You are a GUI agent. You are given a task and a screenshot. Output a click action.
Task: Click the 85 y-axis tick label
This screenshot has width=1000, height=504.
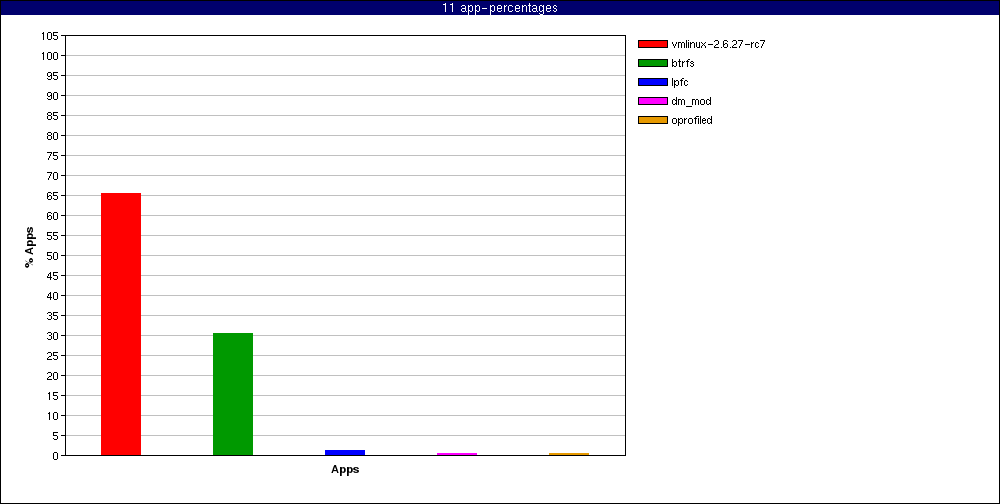click(x=54, y=116)
